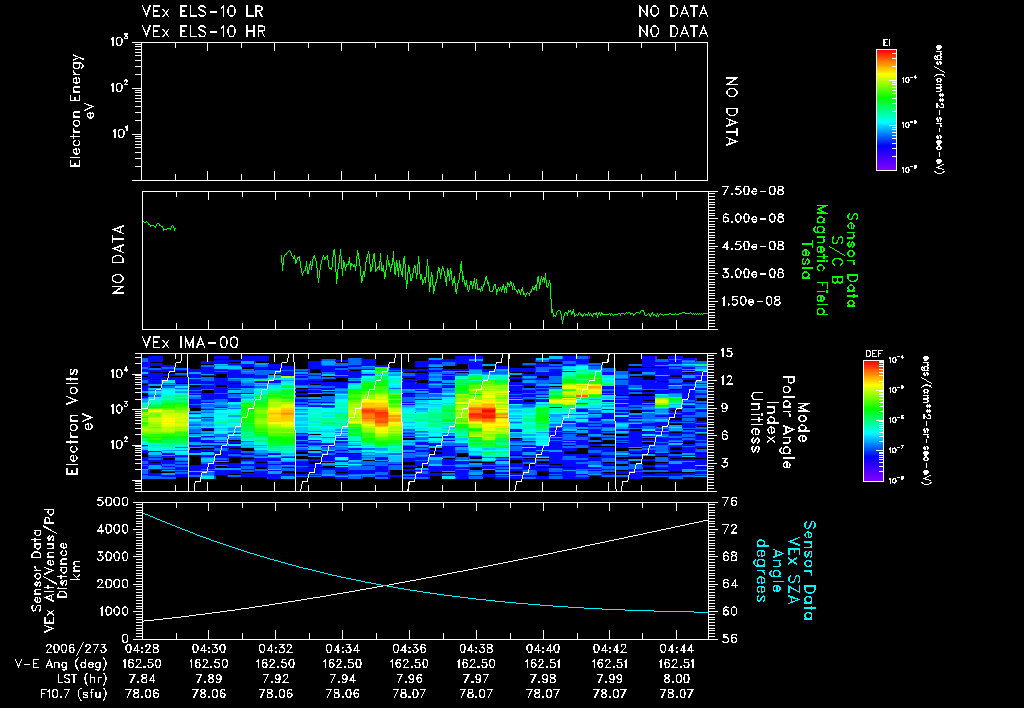This screenshot has width=1024, height=708.
Task: Click the 04:32 time tick label
Action: click(276, 649)
